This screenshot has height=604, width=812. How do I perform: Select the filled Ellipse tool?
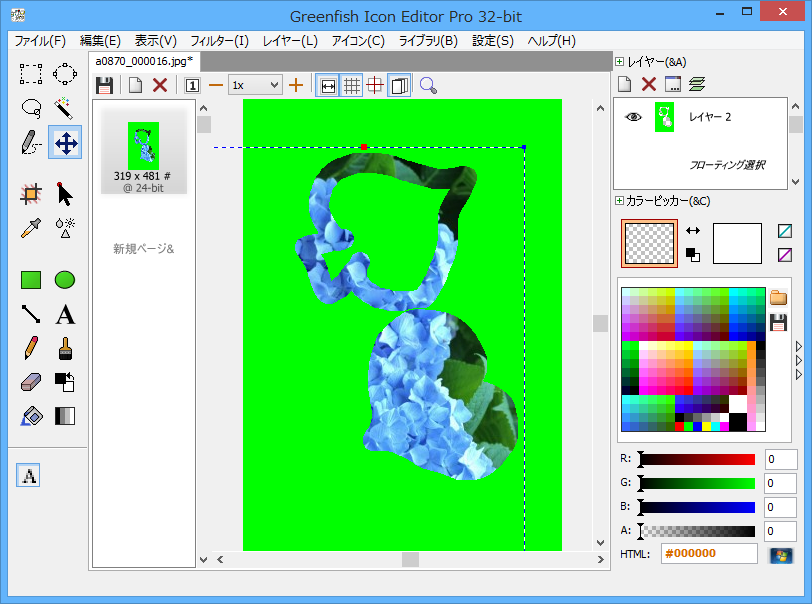point(65,280)
